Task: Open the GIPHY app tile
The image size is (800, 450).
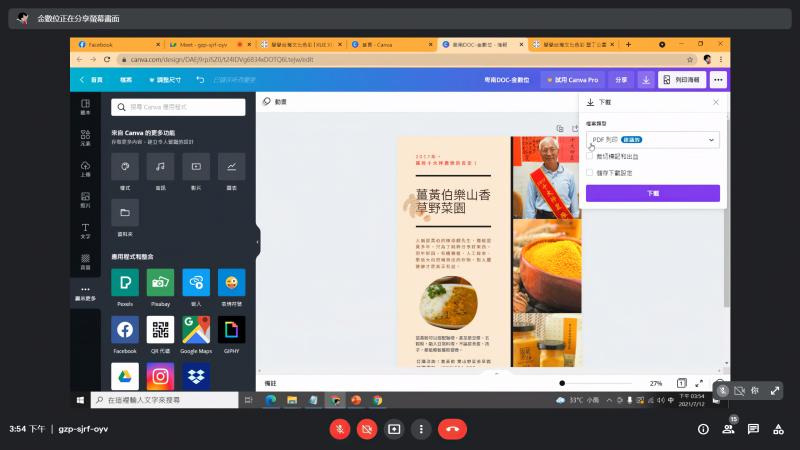Action: (230, 329)
